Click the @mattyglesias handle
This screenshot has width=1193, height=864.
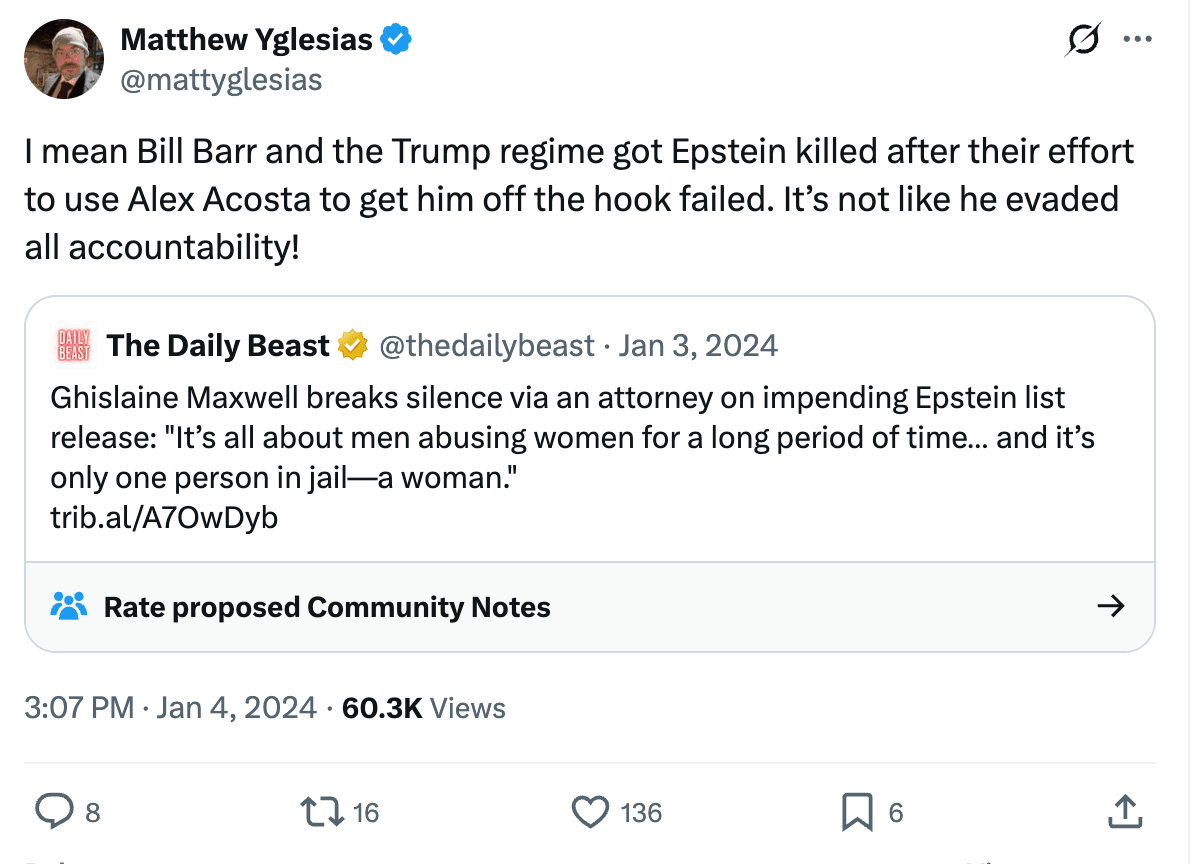coord(221,79)
